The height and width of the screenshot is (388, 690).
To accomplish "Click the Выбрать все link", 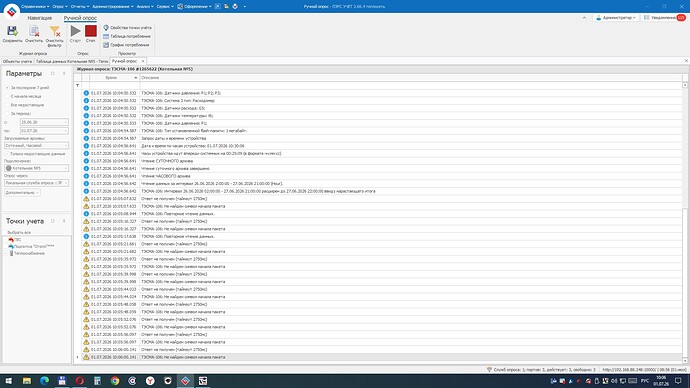I will click(x=19, y=232).
